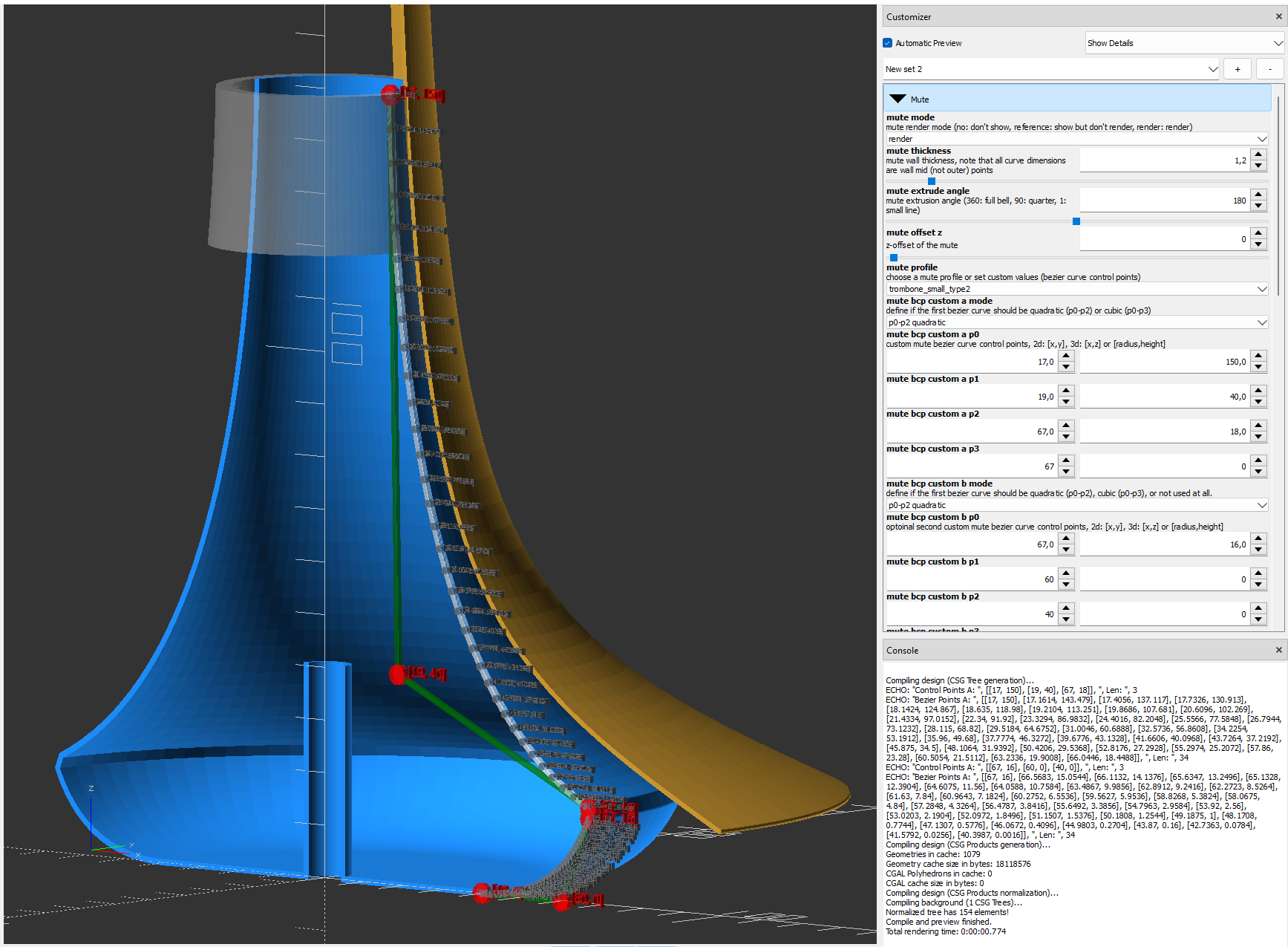Viewport: 1288px width, 947px height.
Task: Click the mute bcp custom a p0 height field
Action: tap(1164, 362)
